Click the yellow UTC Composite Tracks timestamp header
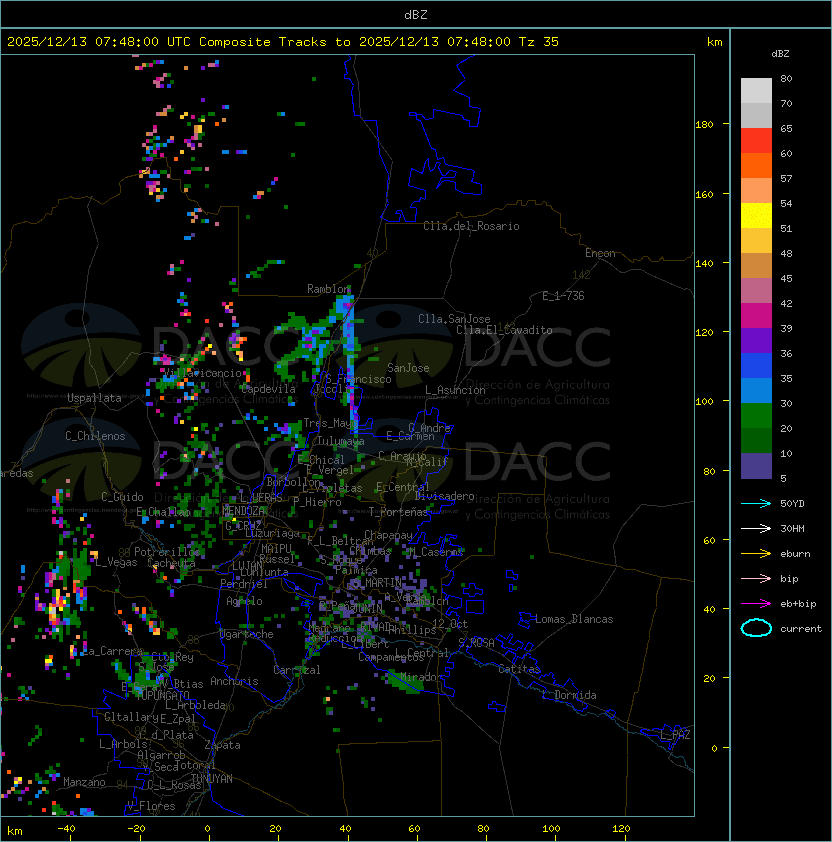Viewport: 832px width, 842px height. click(x=283, y=41)
